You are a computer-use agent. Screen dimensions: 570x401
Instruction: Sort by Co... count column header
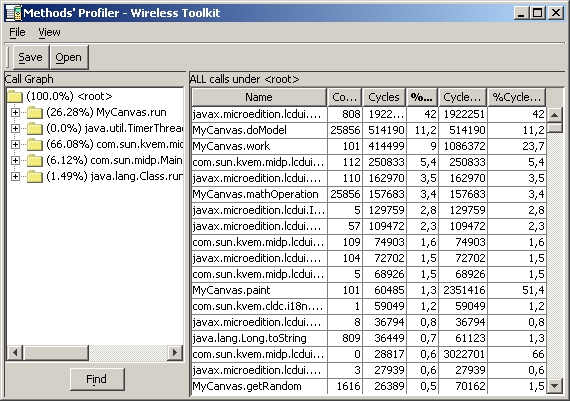point(344,97)
